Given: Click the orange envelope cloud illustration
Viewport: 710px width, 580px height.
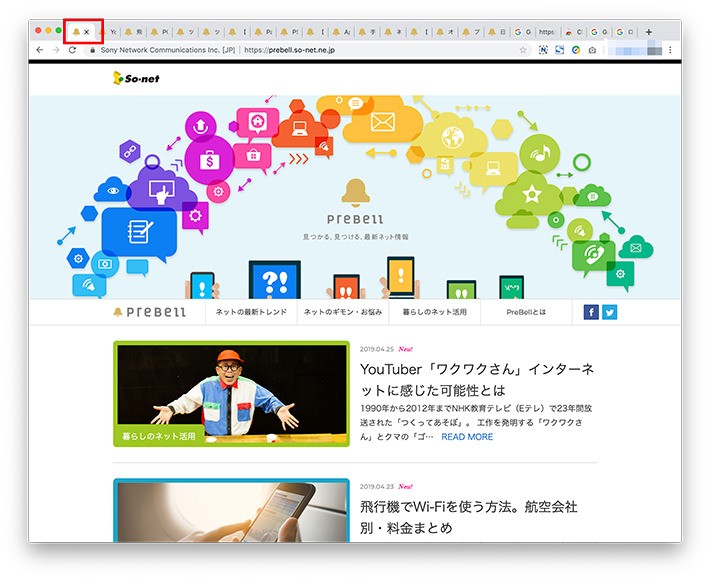Looking at the screenshot, I should 383,122.
